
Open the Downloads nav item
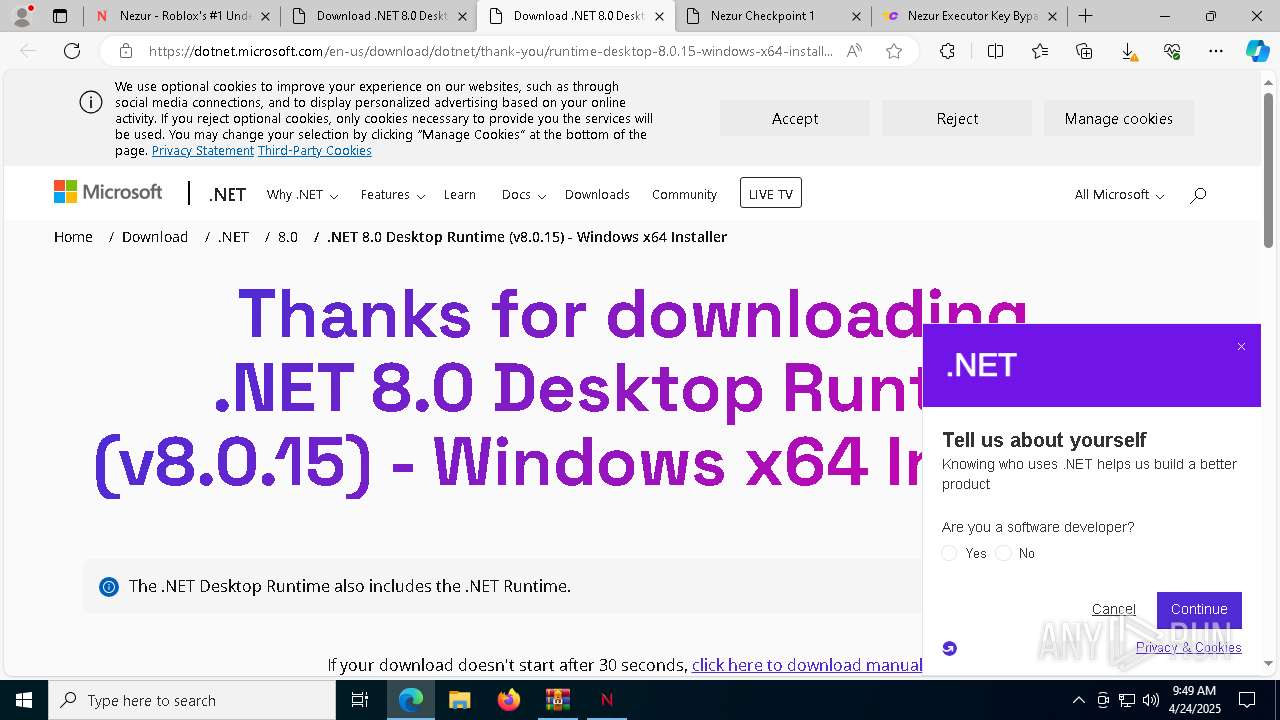pyautogui.click(x=597, y=195)
